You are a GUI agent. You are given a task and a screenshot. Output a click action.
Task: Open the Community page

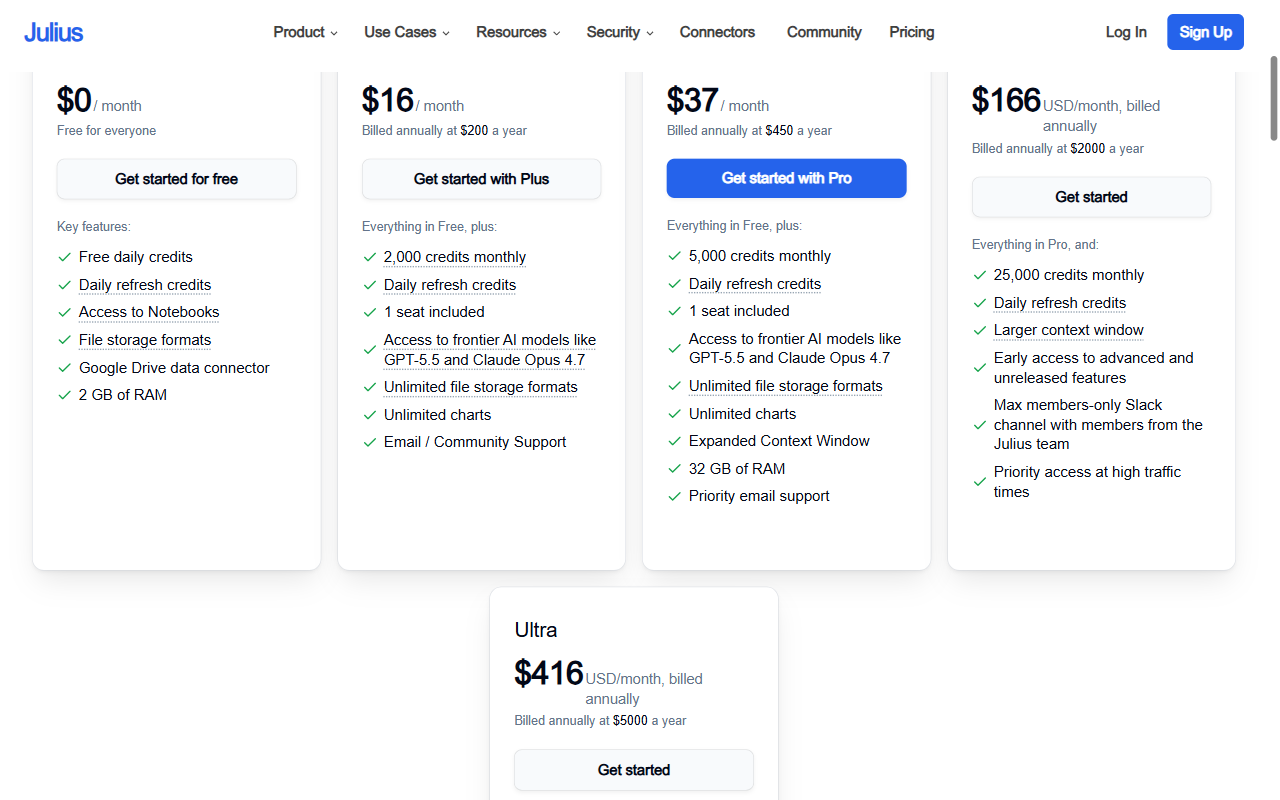click(x=824, y=32)
